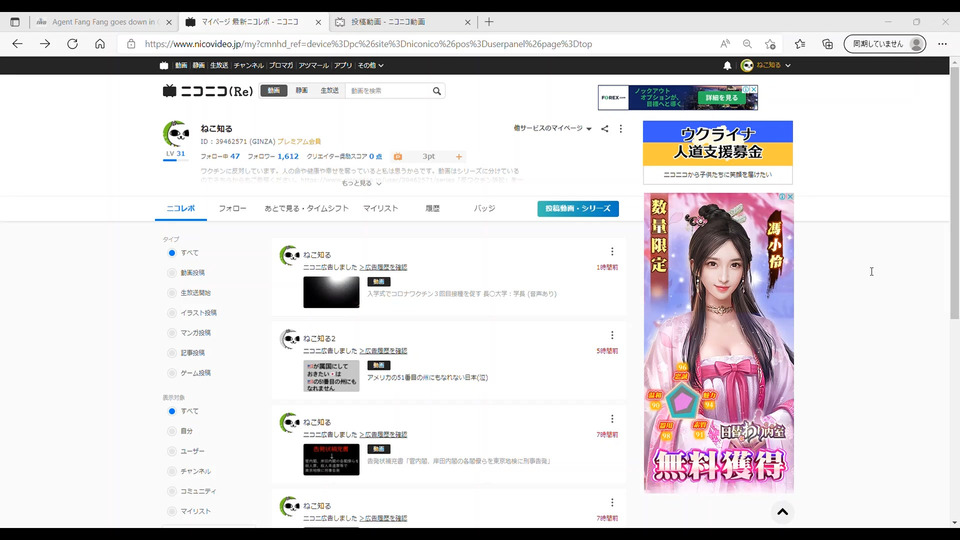Add this page to favorites
Image resolution: width=960 pixels, height=540 pixels.
(x=770, y=44)
